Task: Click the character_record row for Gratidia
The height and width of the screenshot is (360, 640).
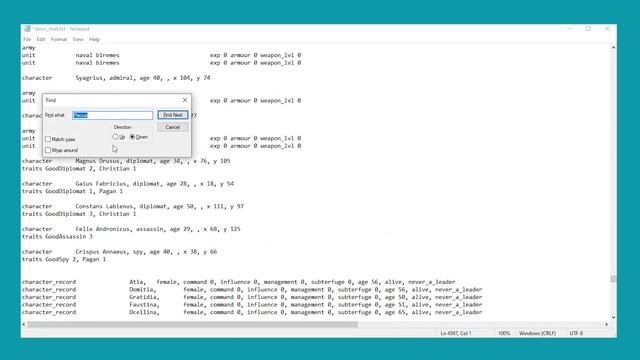Action: click(x=252, y=297)
